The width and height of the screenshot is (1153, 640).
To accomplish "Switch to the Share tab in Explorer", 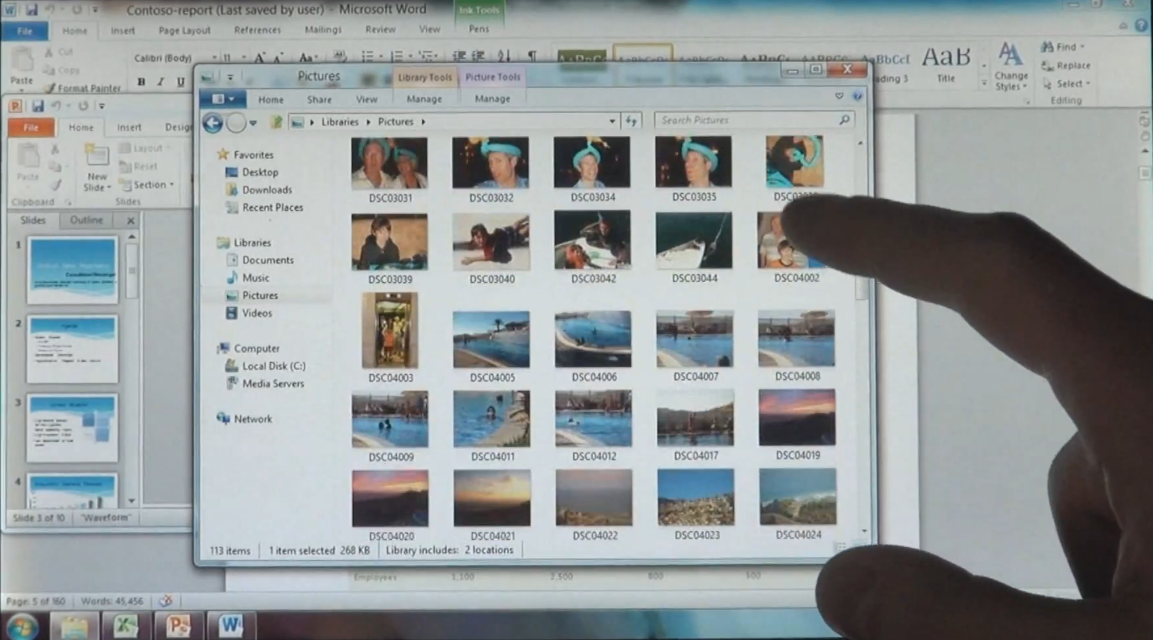I will (x=318, y=99).
